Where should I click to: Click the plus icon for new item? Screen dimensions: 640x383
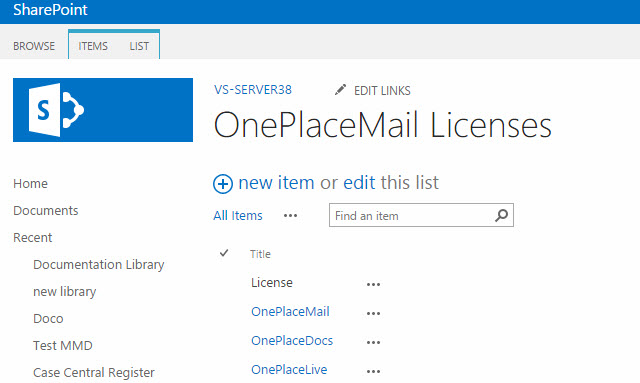coord(223,184)
